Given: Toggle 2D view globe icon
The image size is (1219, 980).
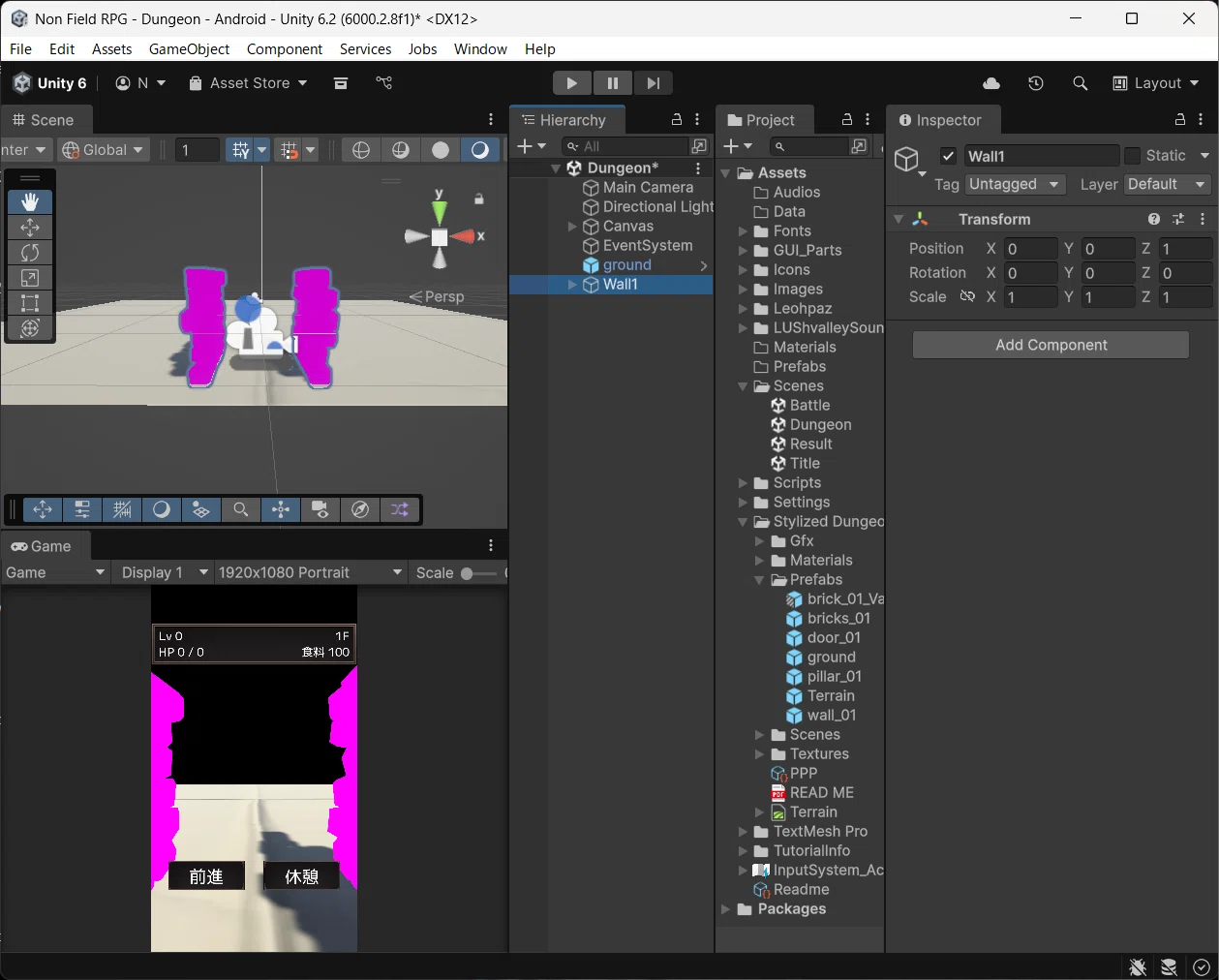Looking at the screenshot, I should pyautogui.click(x=361, y=150).
